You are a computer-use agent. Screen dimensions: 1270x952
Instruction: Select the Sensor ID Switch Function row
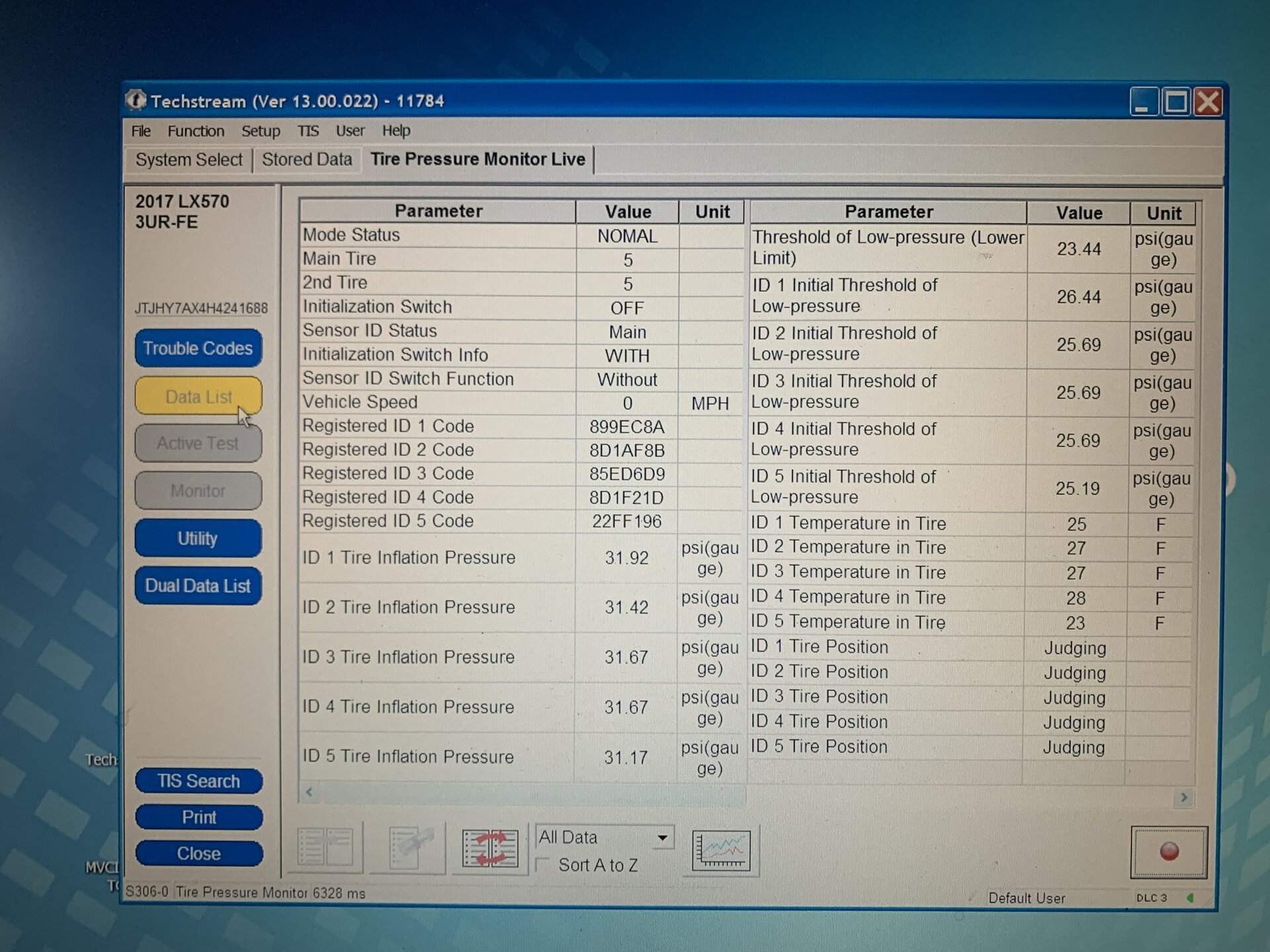(x=521, y=379)
